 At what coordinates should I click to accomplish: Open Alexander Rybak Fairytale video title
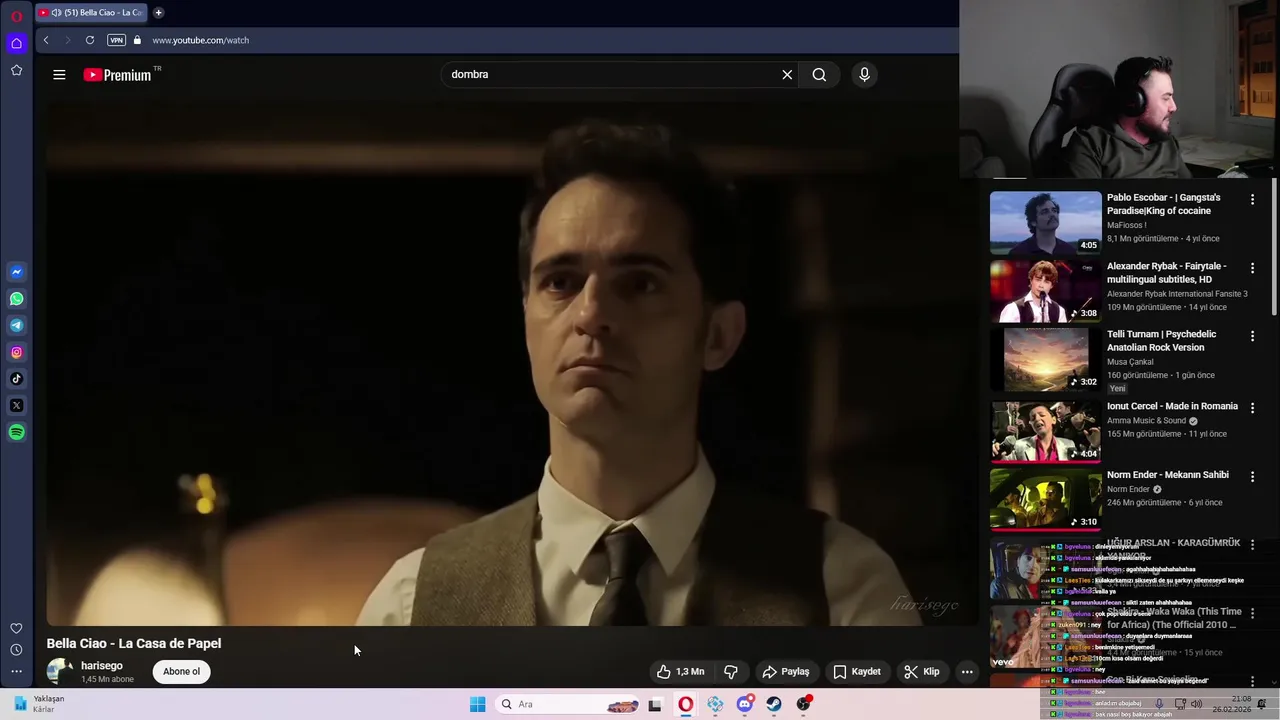tap(1166, 273)
